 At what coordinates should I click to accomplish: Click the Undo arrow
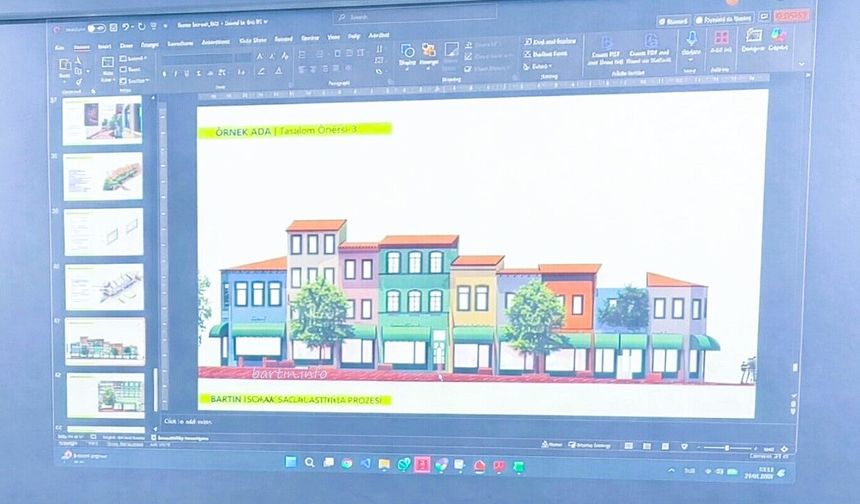tap(127, 27)
